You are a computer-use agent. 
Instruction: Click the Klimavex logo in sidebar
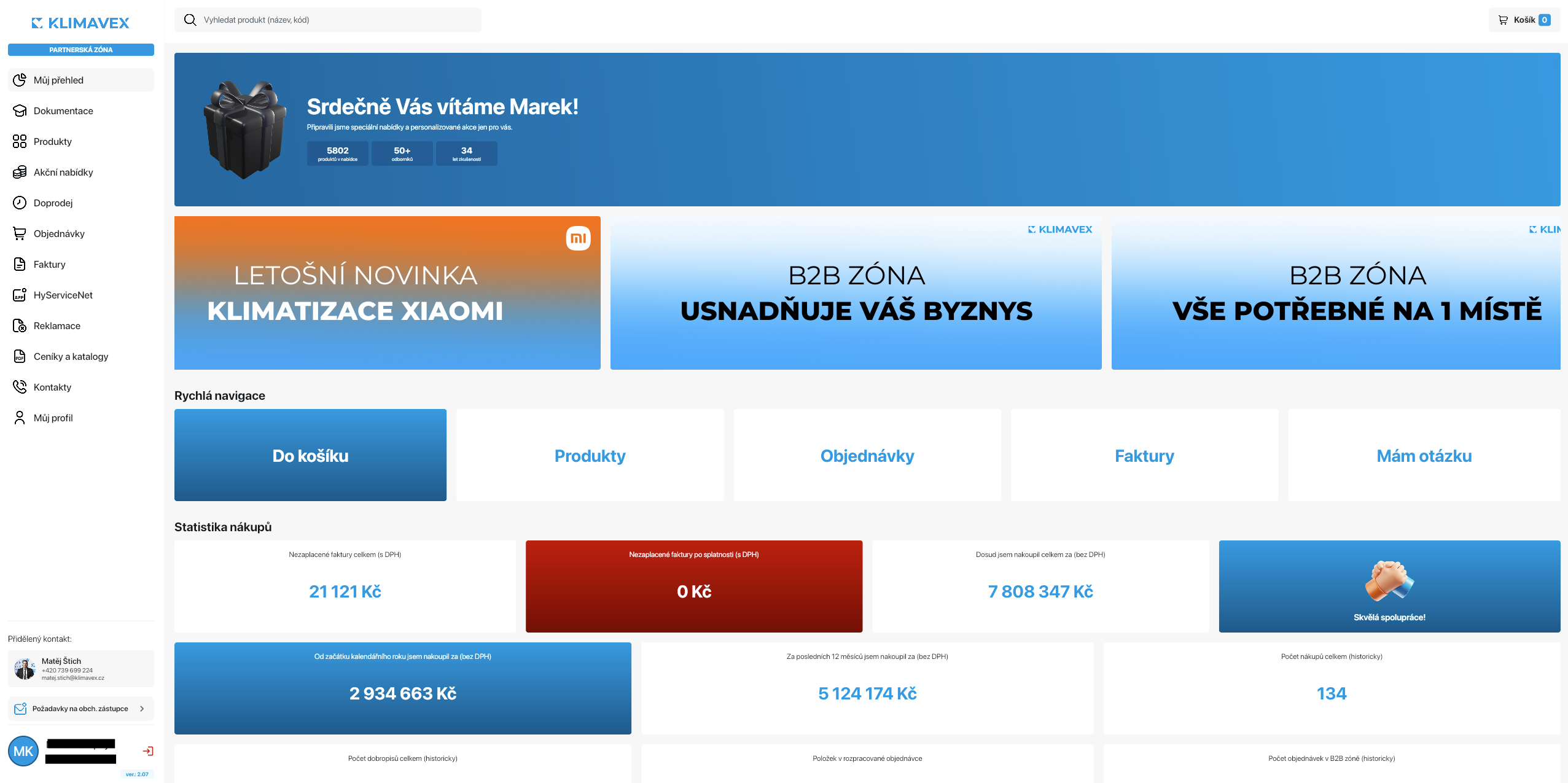click(80, 23)
